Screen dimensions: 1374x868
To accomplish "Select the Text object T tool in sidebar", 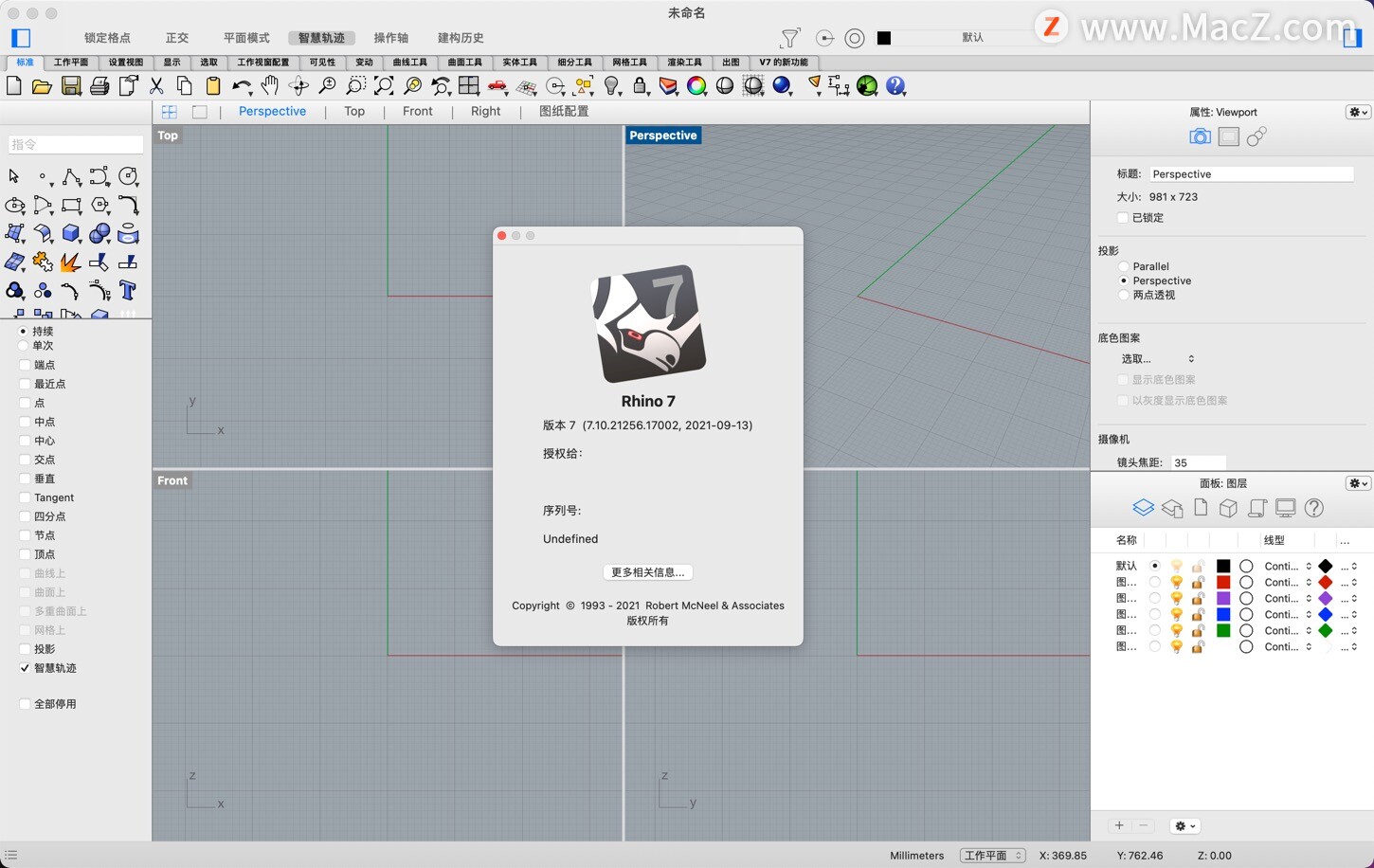I will pyautogui.click(x=128, y=291).
